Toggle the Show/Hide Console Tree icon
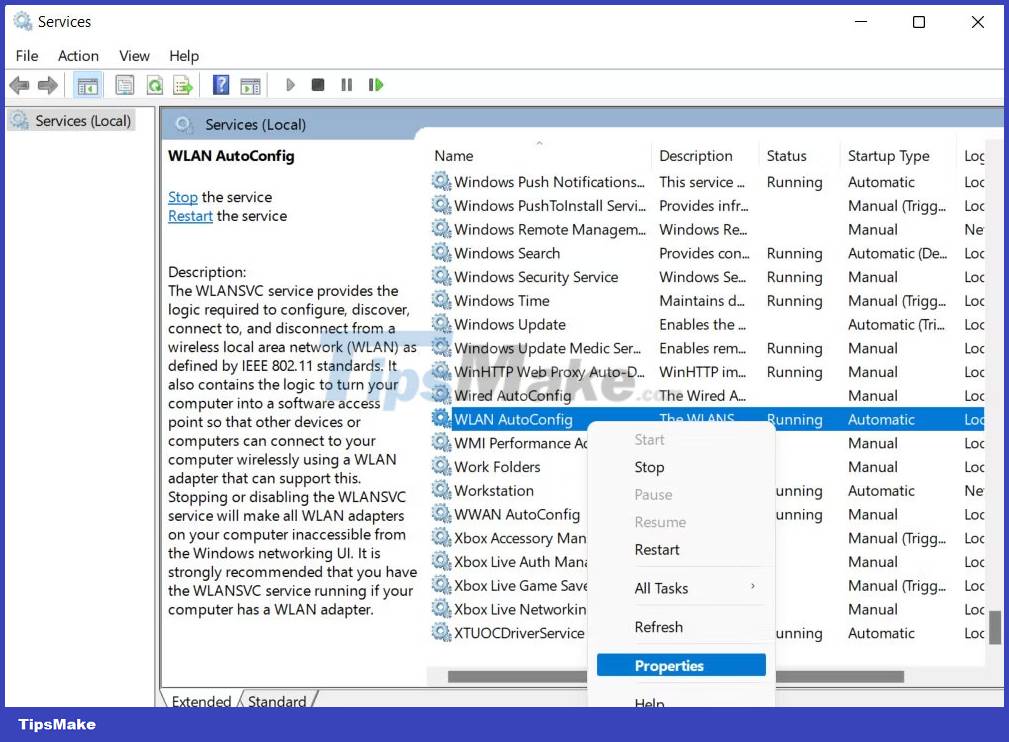1009x742 pixels. coord(88,85)
